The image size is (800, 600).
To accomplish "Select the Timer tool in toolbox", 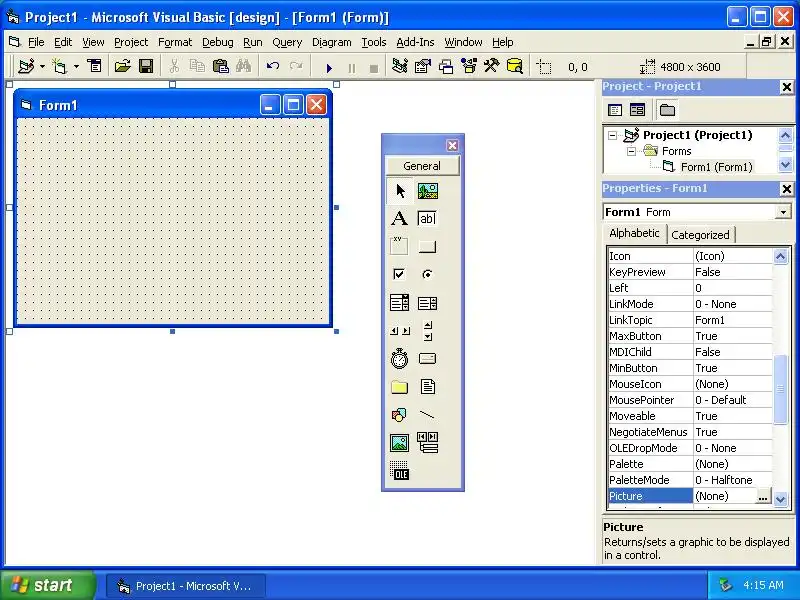I will point(399,359).
